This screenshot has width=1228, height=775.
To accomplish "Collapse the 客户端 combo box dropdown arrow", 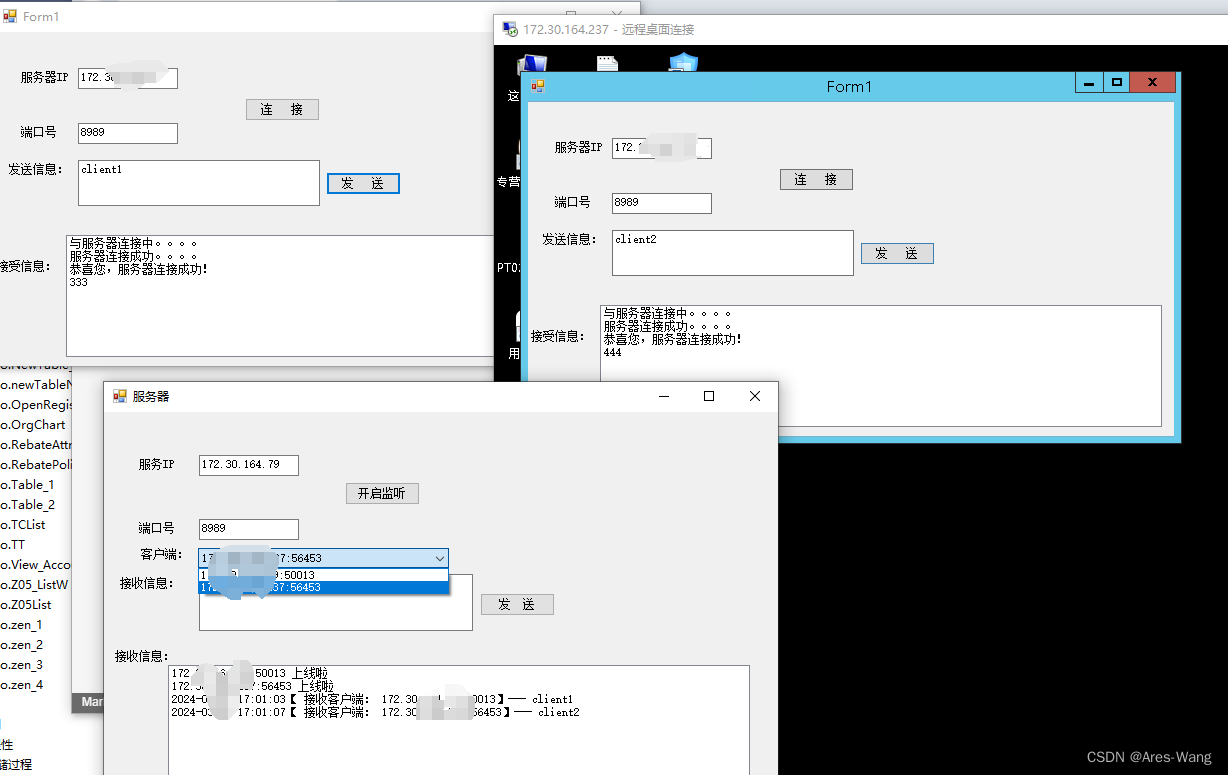I will pyautogui.click(x=439, y=558).
